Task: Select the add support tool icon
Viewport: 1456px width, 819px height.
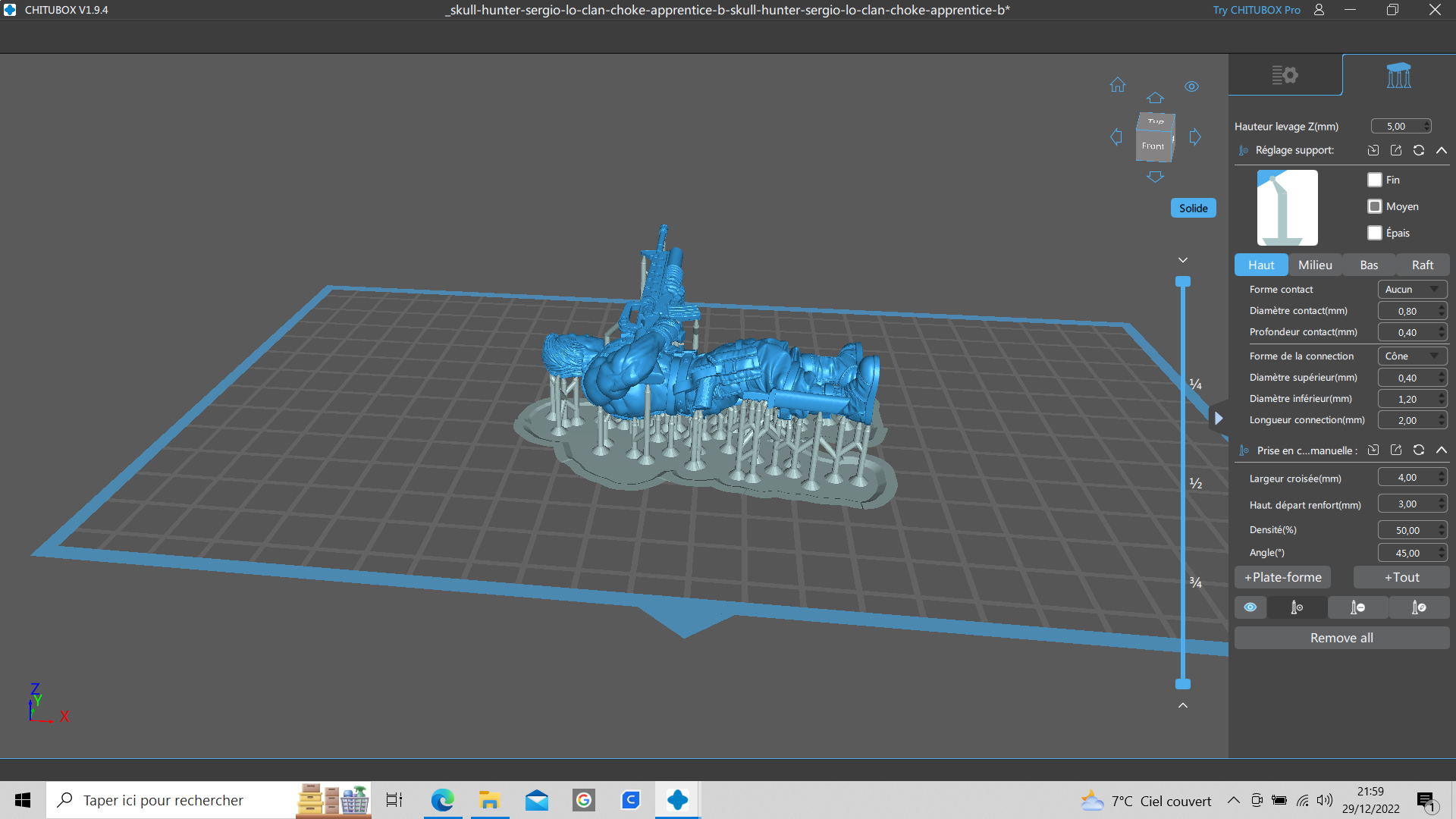Action: (x=1297, y=607)
